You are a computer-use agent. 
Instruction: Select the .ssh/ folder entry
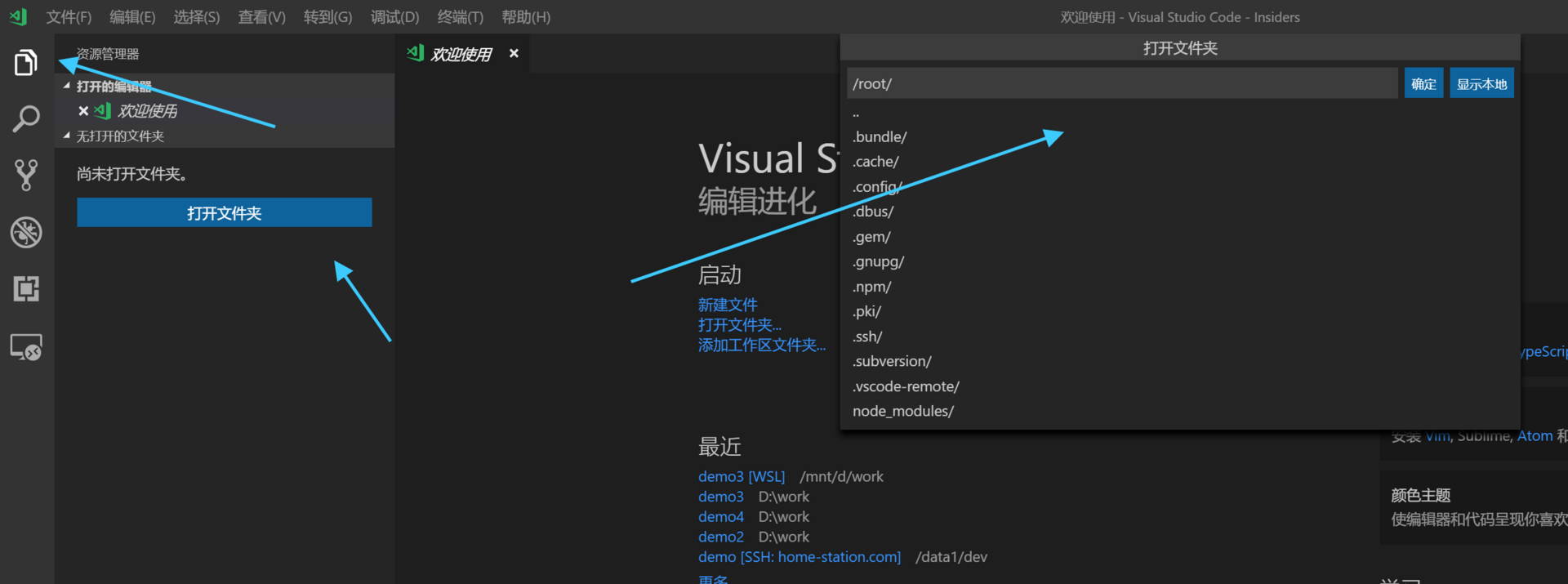tap(1180, 337)
